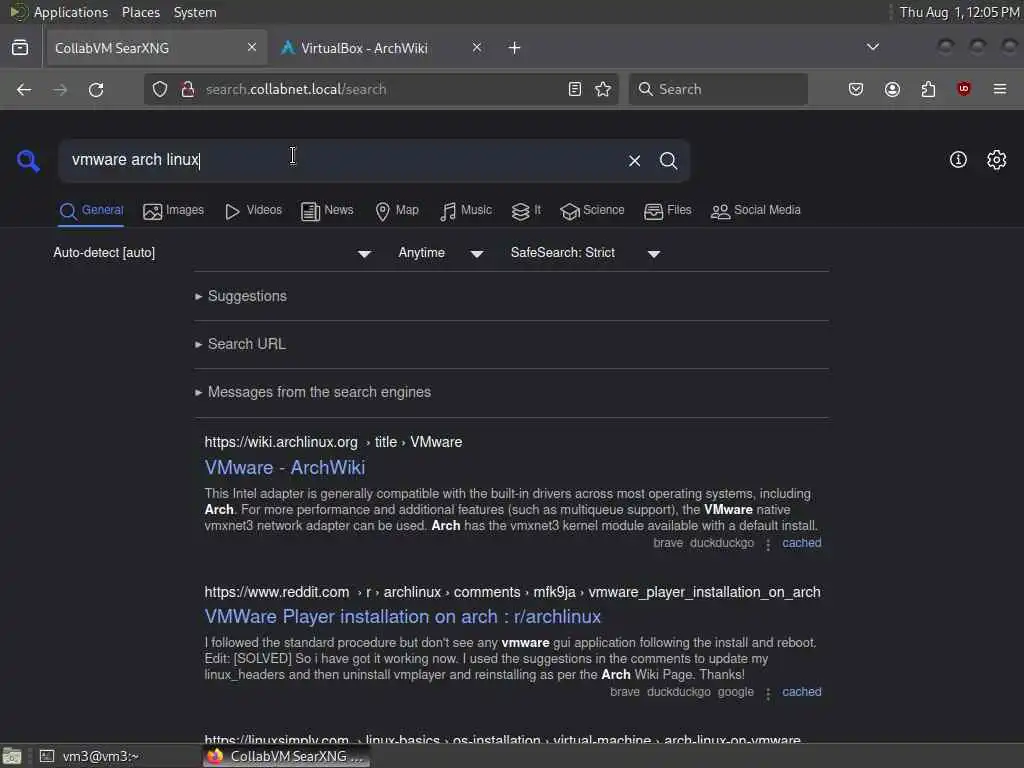Screen dimensions: 1024x768
Task: Click CollabVM SearXNG taskbar button
Action: [x=286, y=756]
